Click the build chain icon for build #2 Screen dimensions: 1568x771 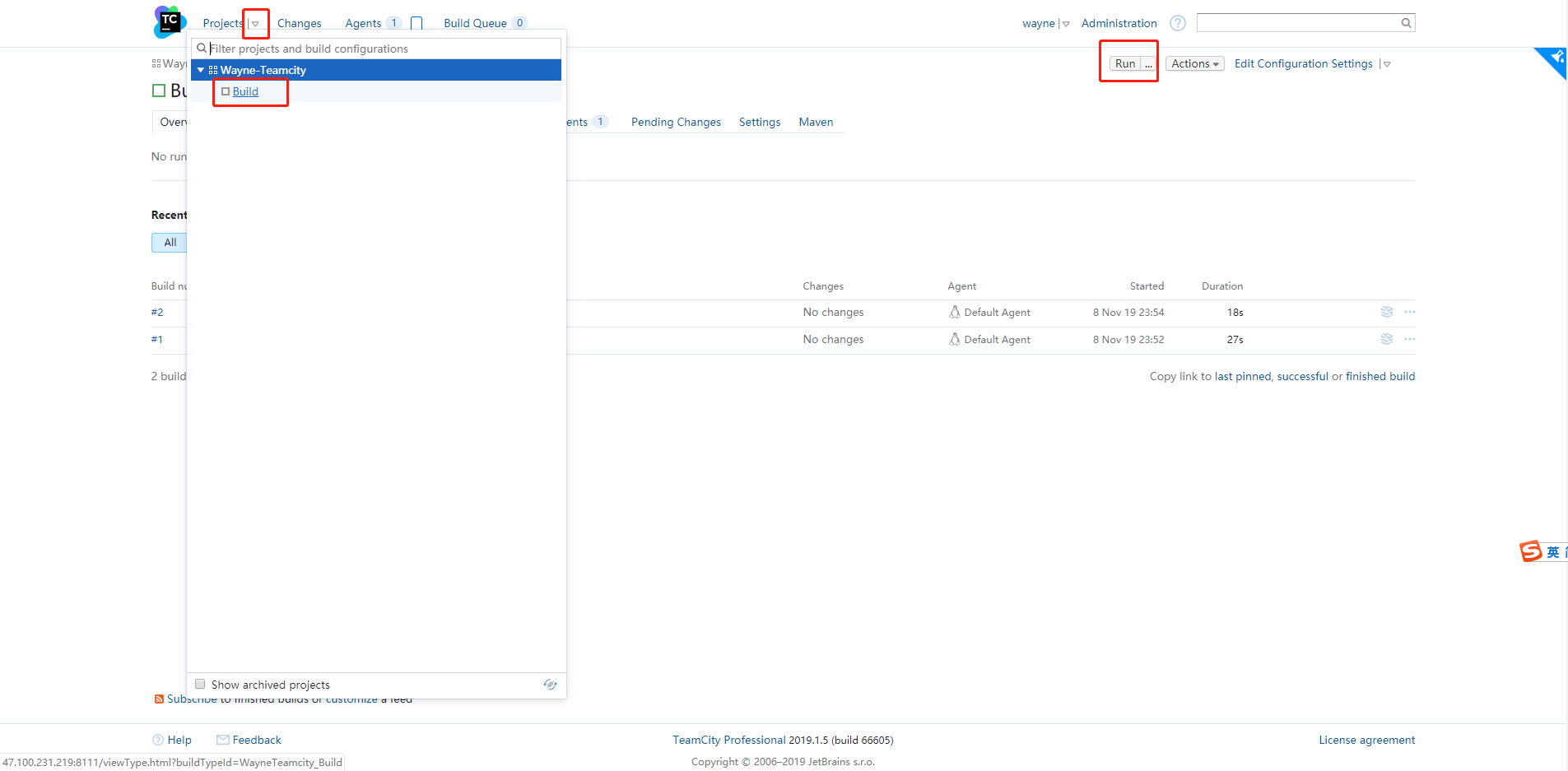point(1387,312)
